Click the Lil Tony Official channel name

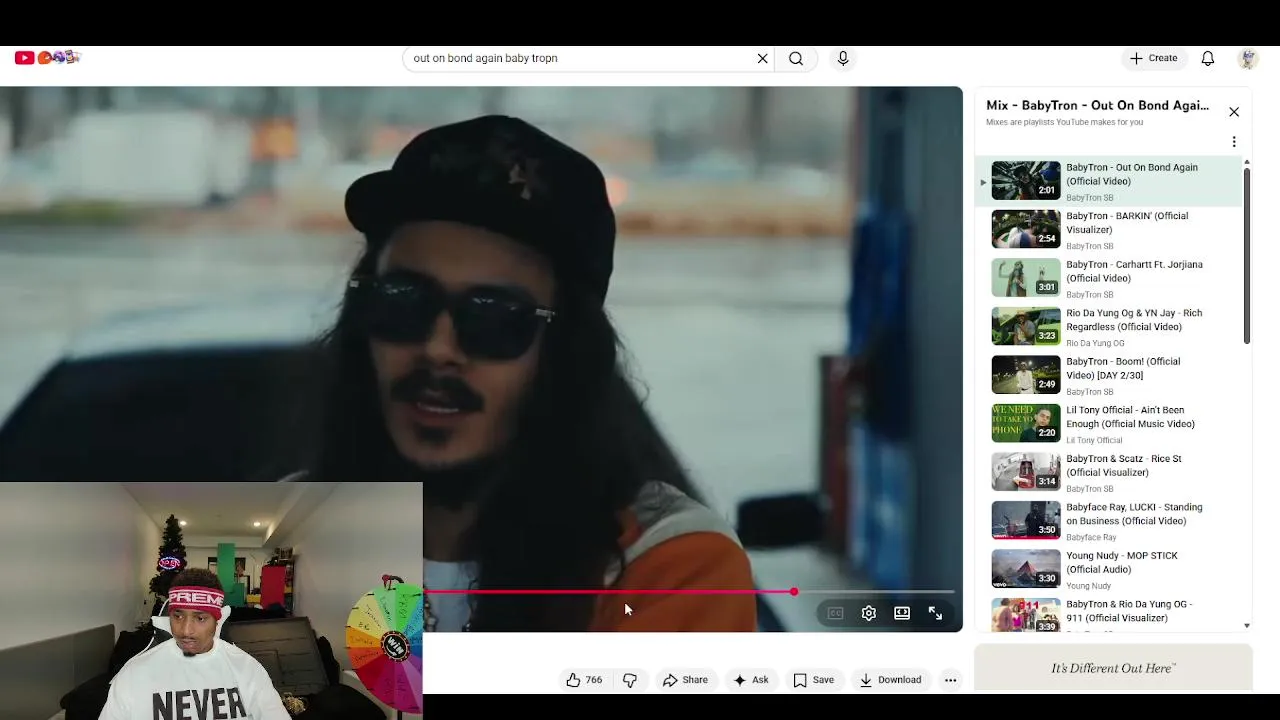[1094, 440]
